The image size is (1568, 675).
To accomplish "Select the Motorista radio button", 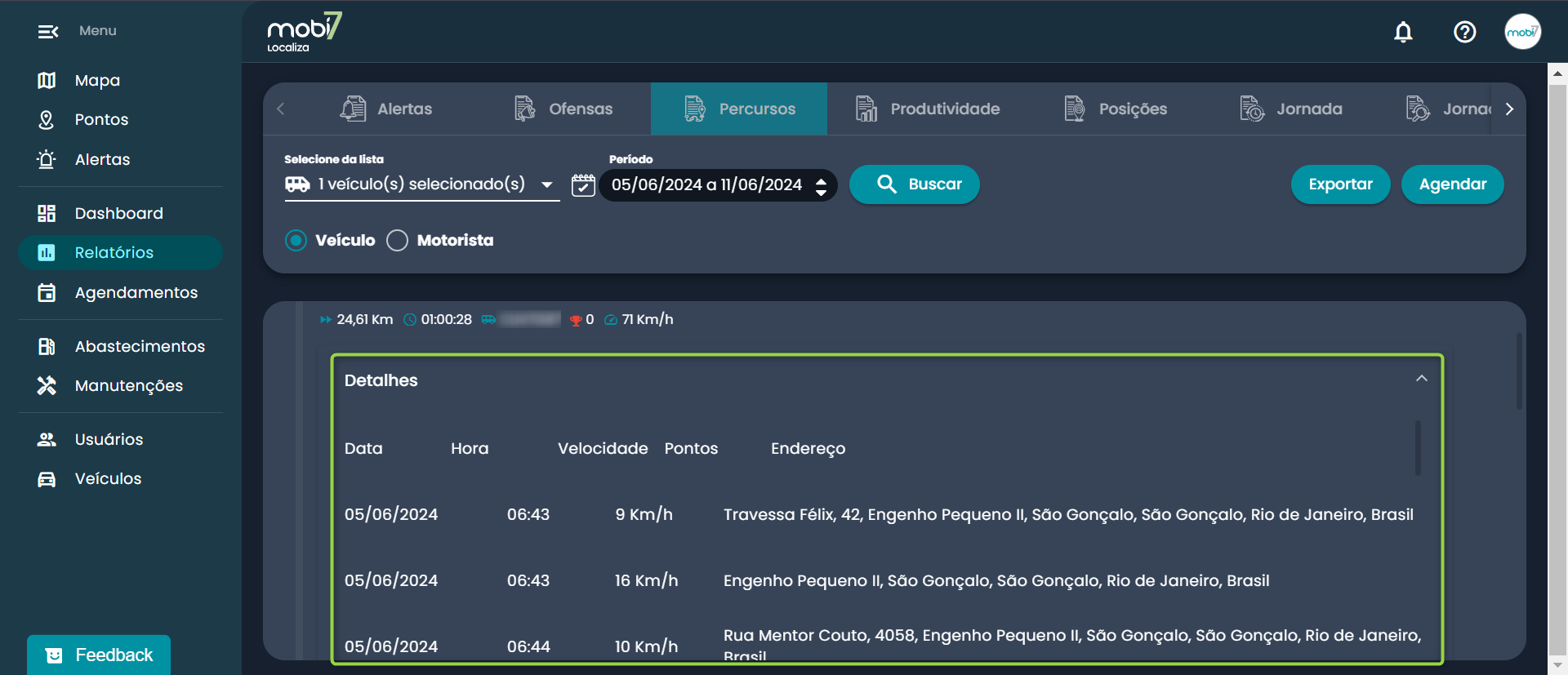I will (398, 240).
